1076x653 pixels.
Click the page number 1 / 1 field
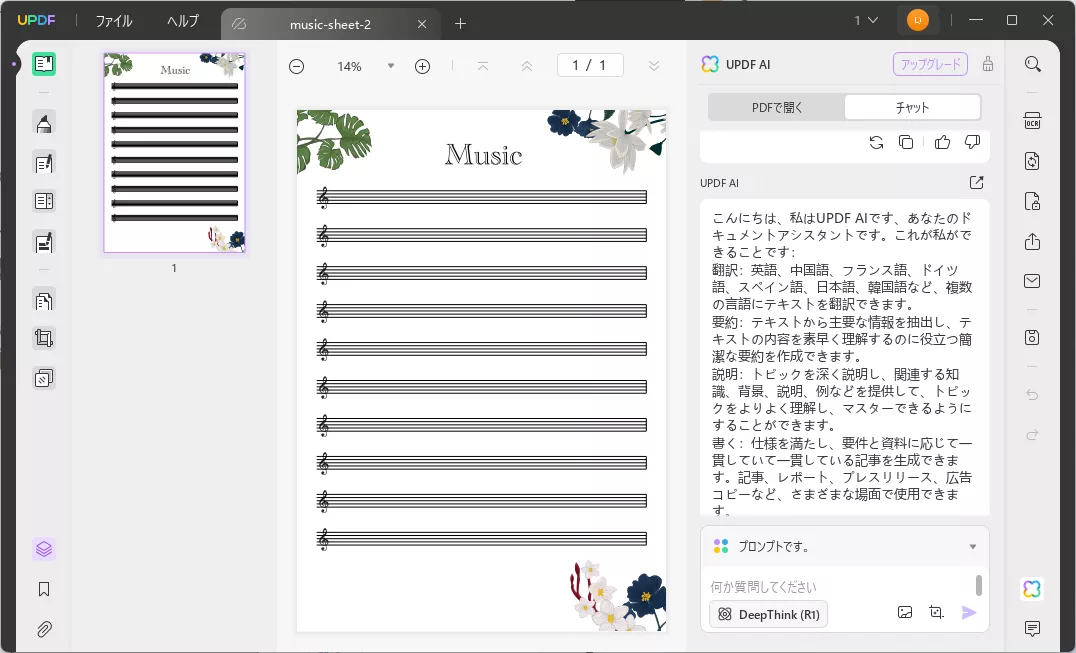point(589,65)
